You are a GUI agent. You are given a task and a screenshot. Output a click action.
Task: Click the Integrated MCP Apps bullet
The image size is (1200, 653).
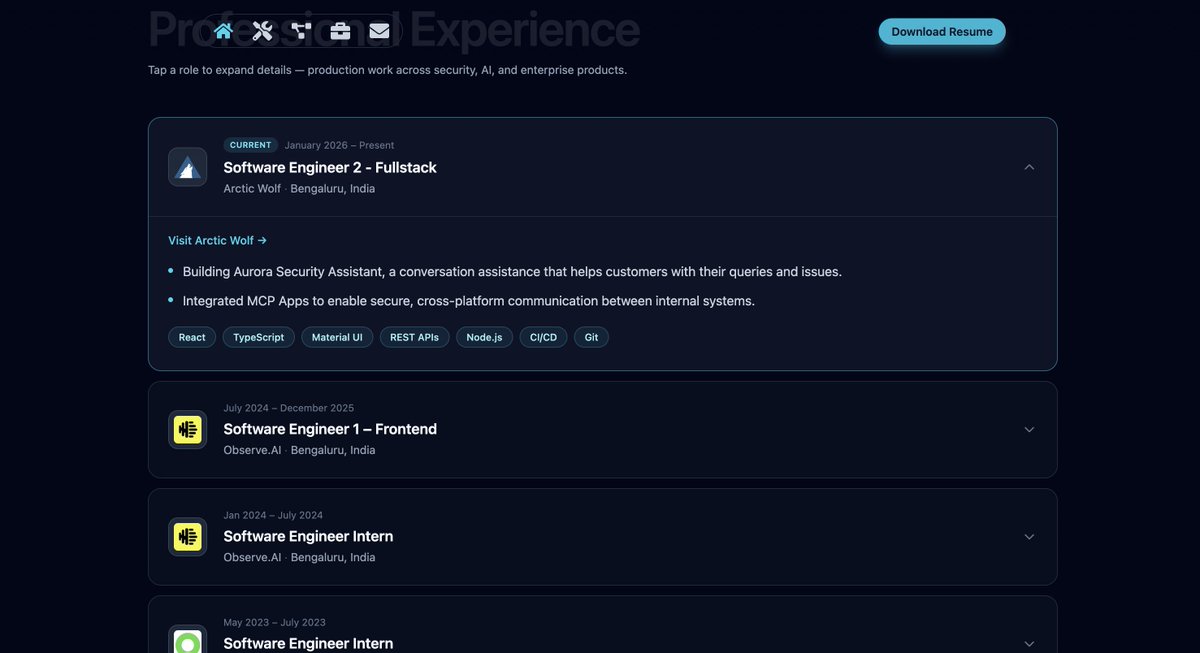469,300
